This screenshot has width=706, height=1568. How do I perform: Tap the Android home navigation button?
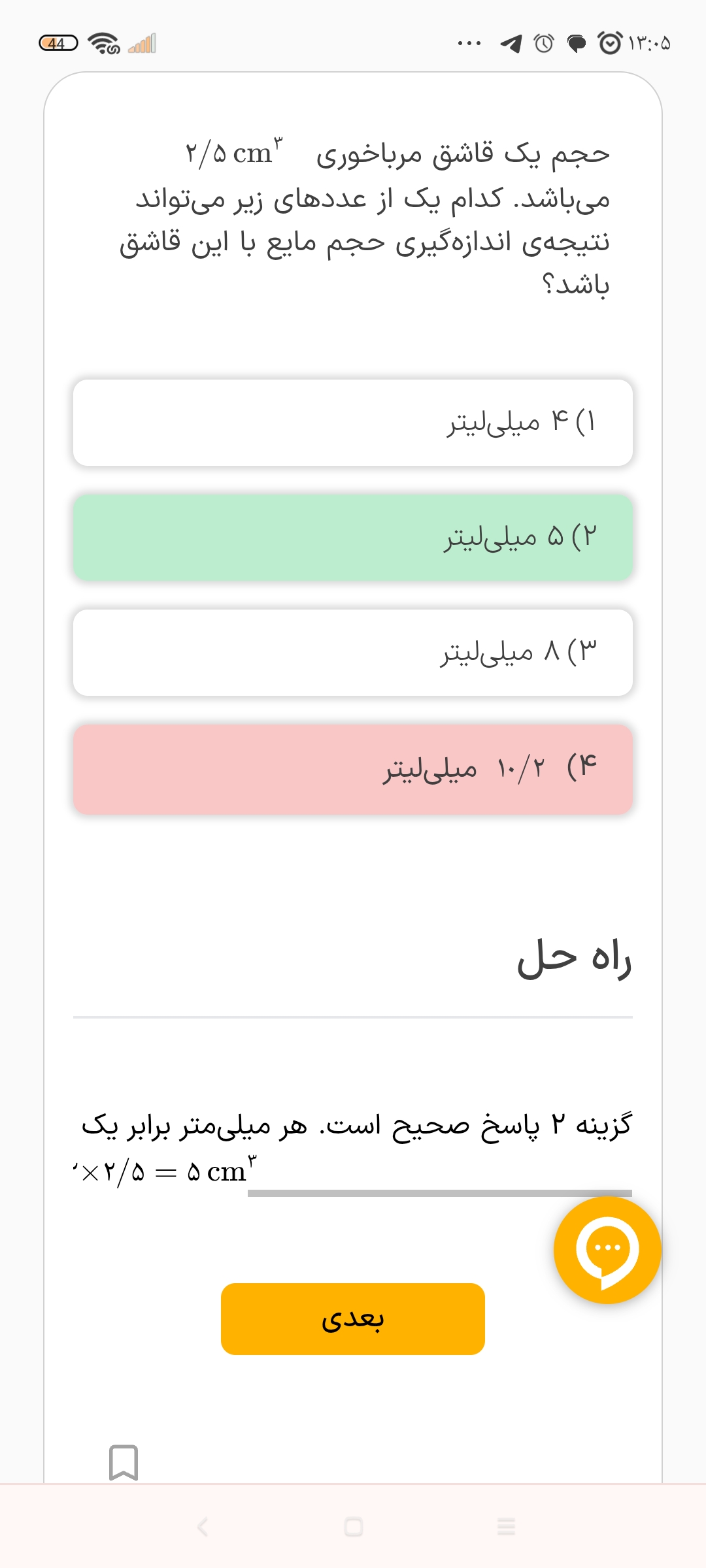point(353,1527)
